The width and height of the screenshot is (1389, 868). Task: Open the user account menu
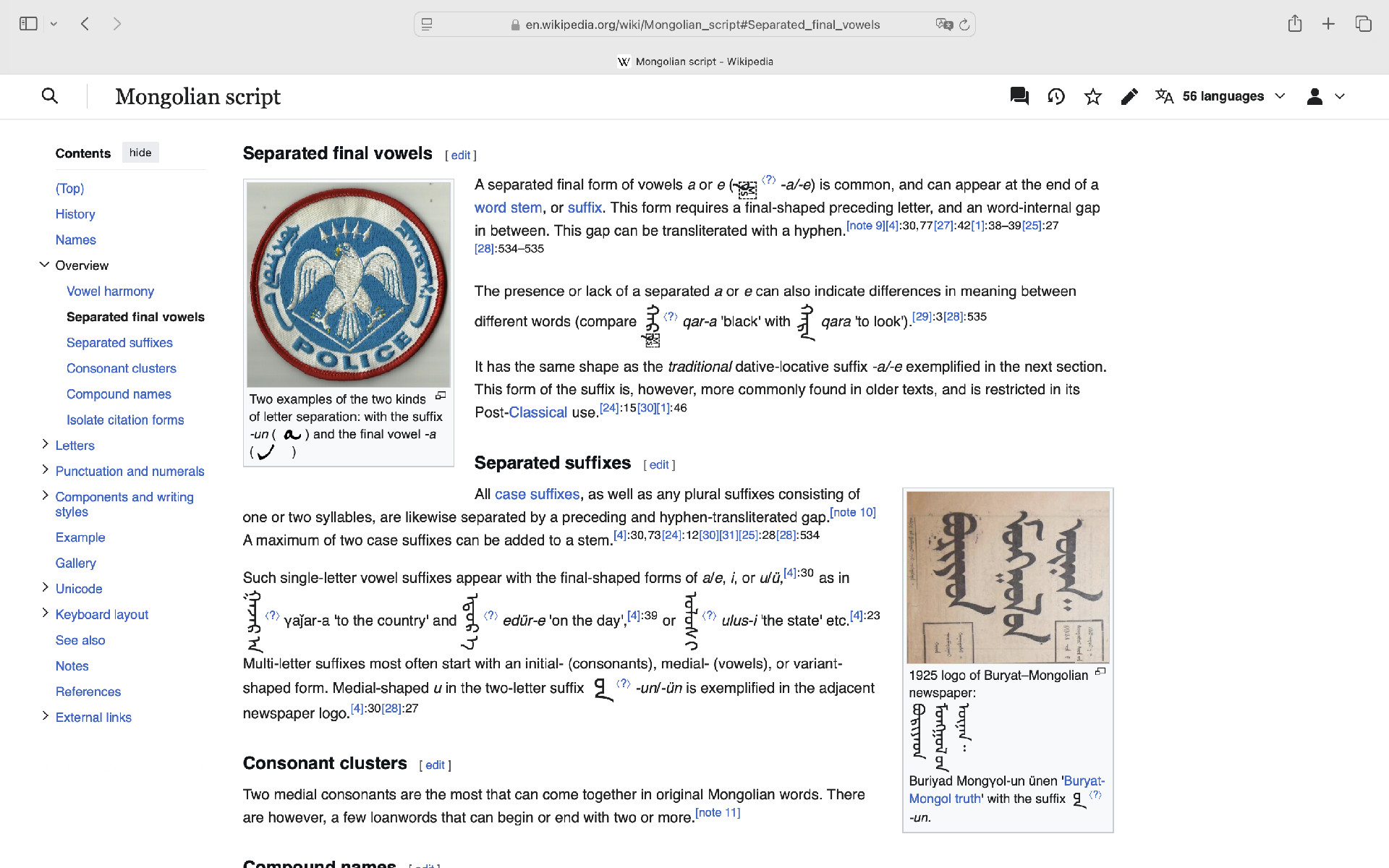(1325, 96)
